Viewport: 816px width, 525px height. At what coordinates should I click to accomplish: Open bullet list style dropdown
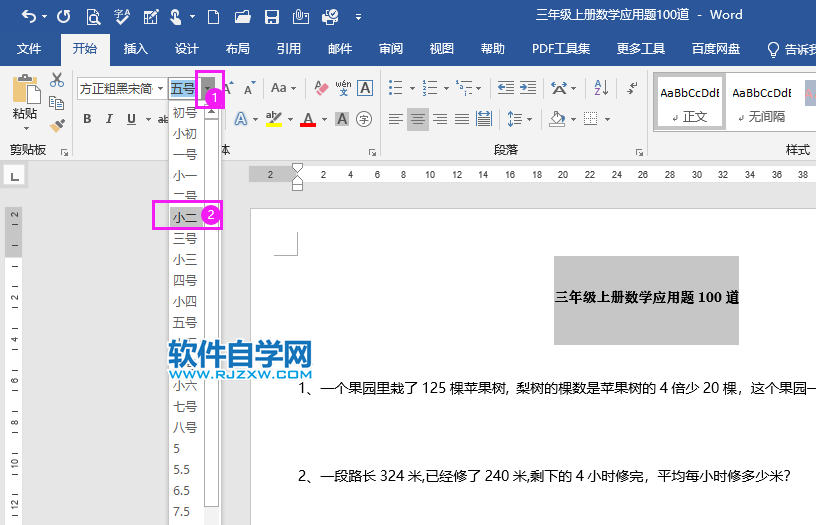[412, 88]
